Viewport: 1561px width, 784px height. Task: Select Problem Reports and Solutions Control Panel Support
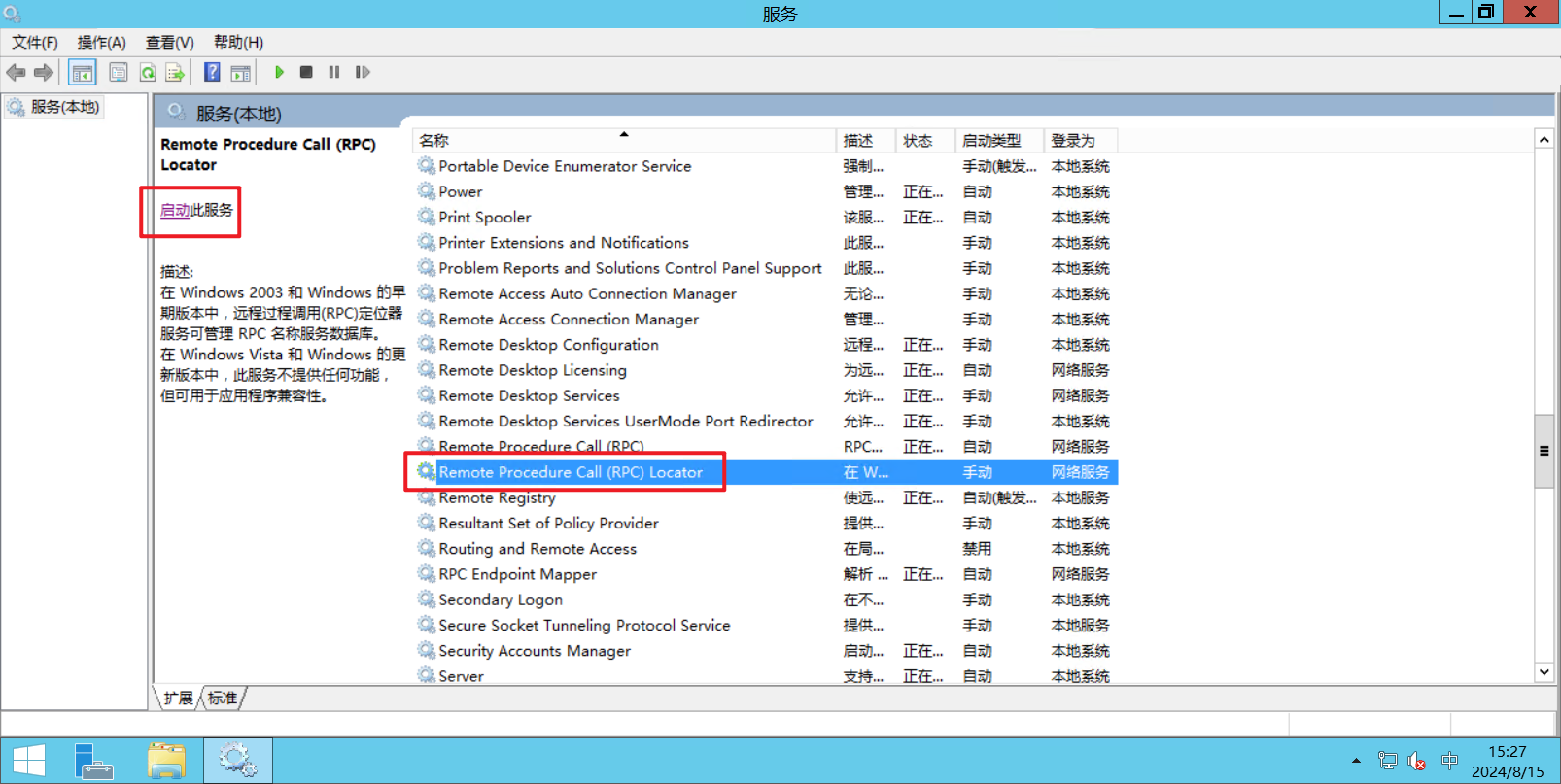coord(766,268)
